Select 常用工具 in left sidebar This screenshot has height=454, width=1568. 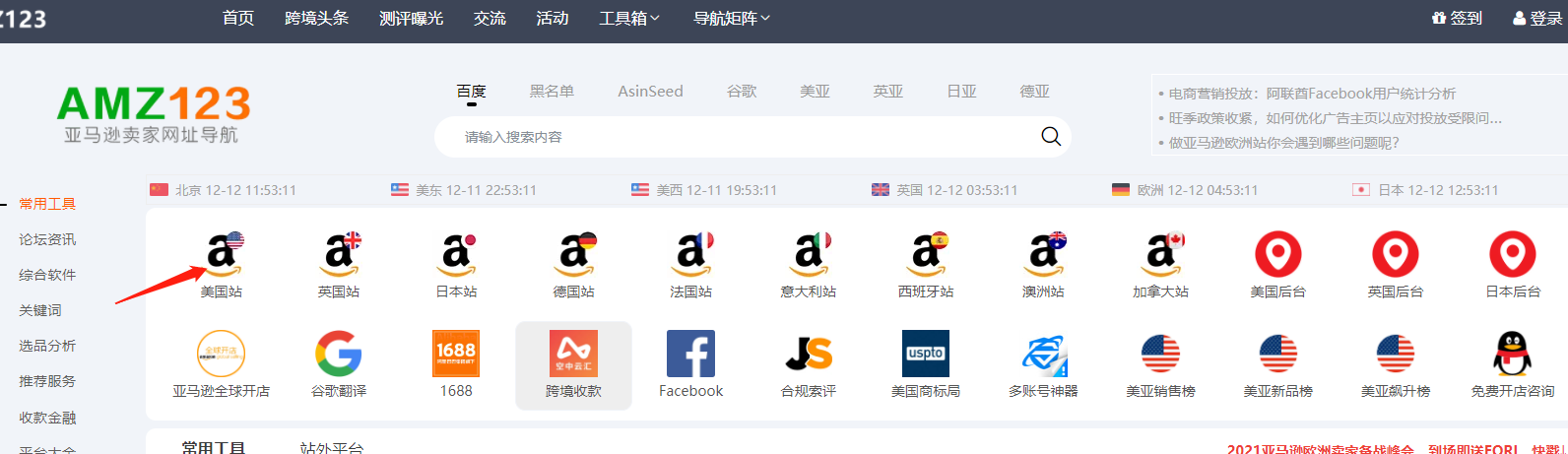point(47,204)
